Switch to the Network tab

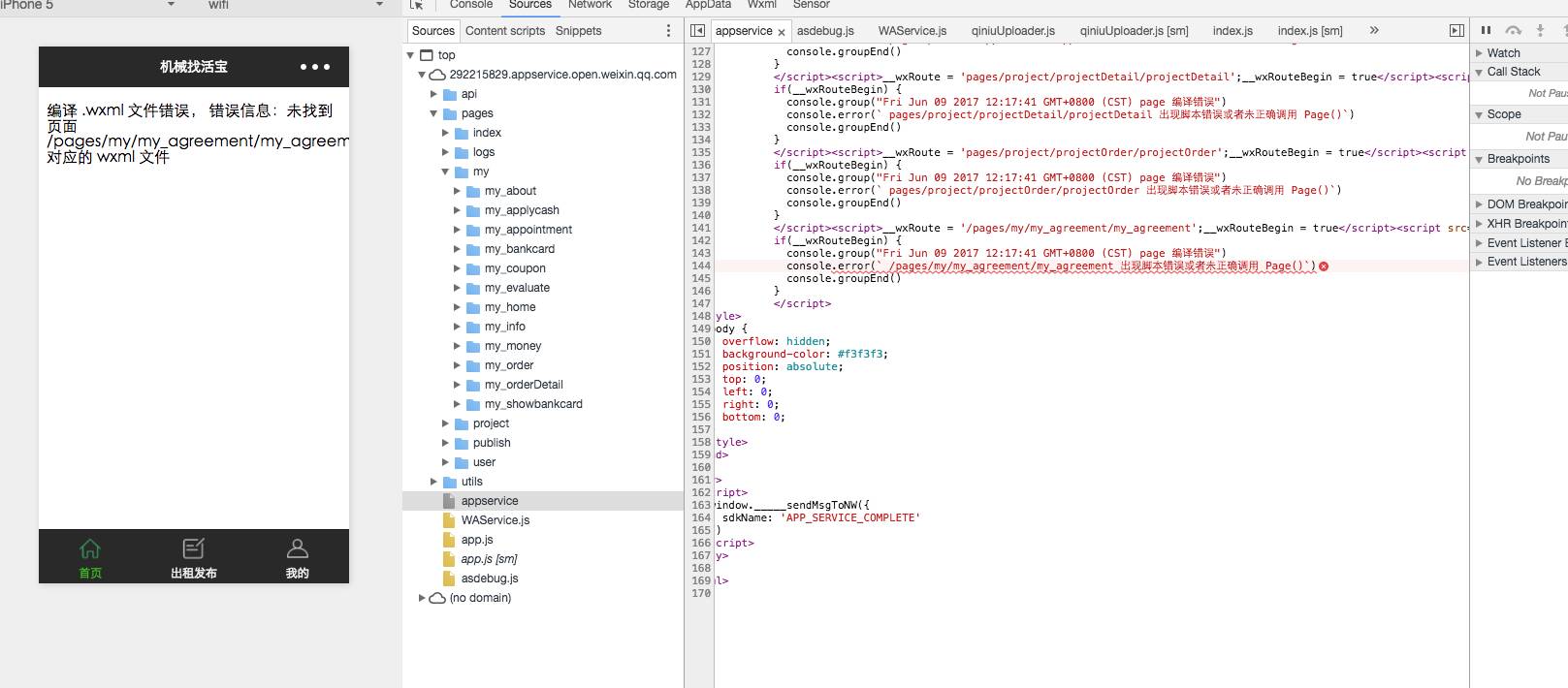(x=590, y=5)
